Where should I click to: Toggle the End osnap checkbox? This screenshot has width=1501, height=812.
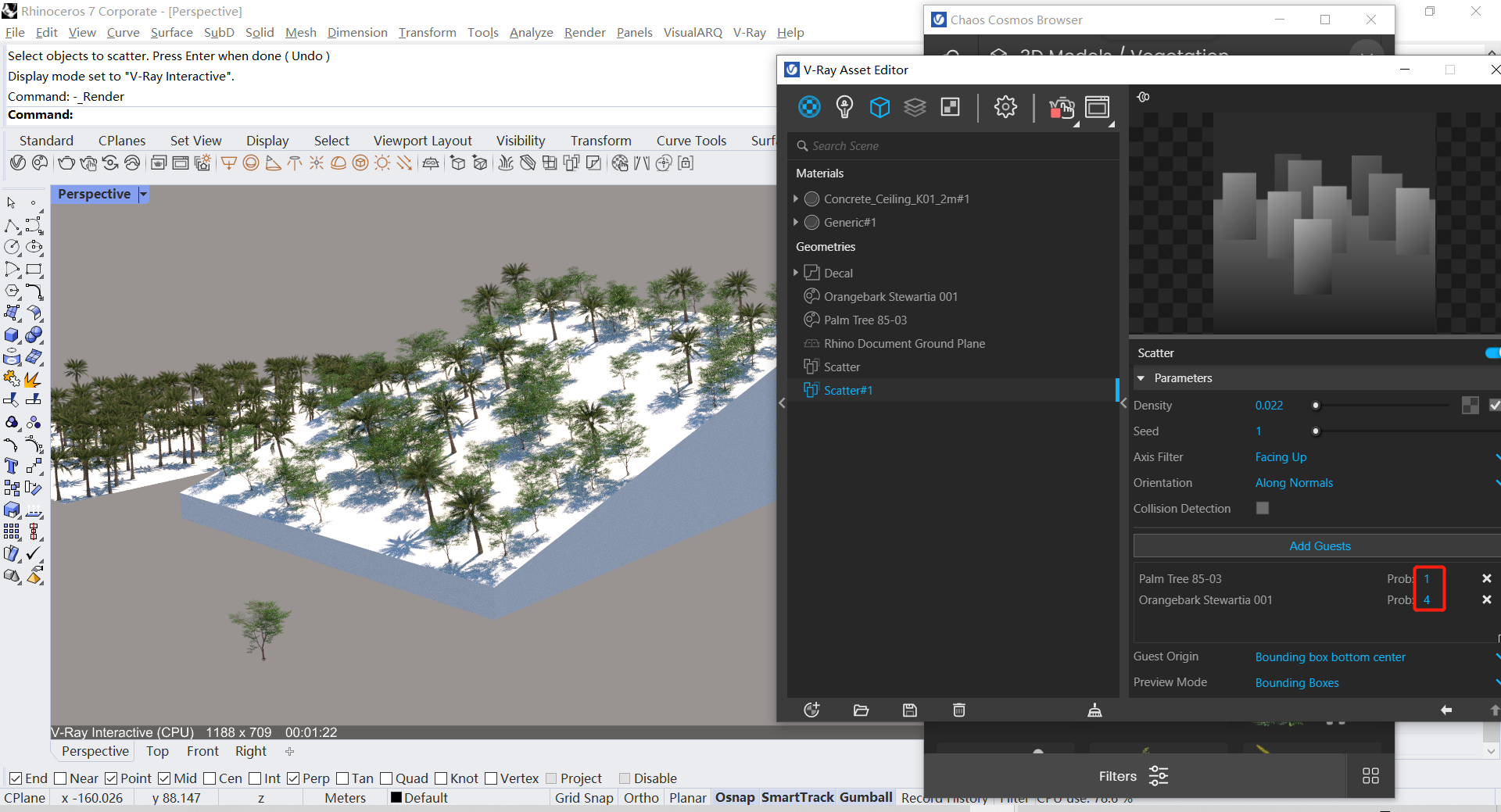pos(16,778)
